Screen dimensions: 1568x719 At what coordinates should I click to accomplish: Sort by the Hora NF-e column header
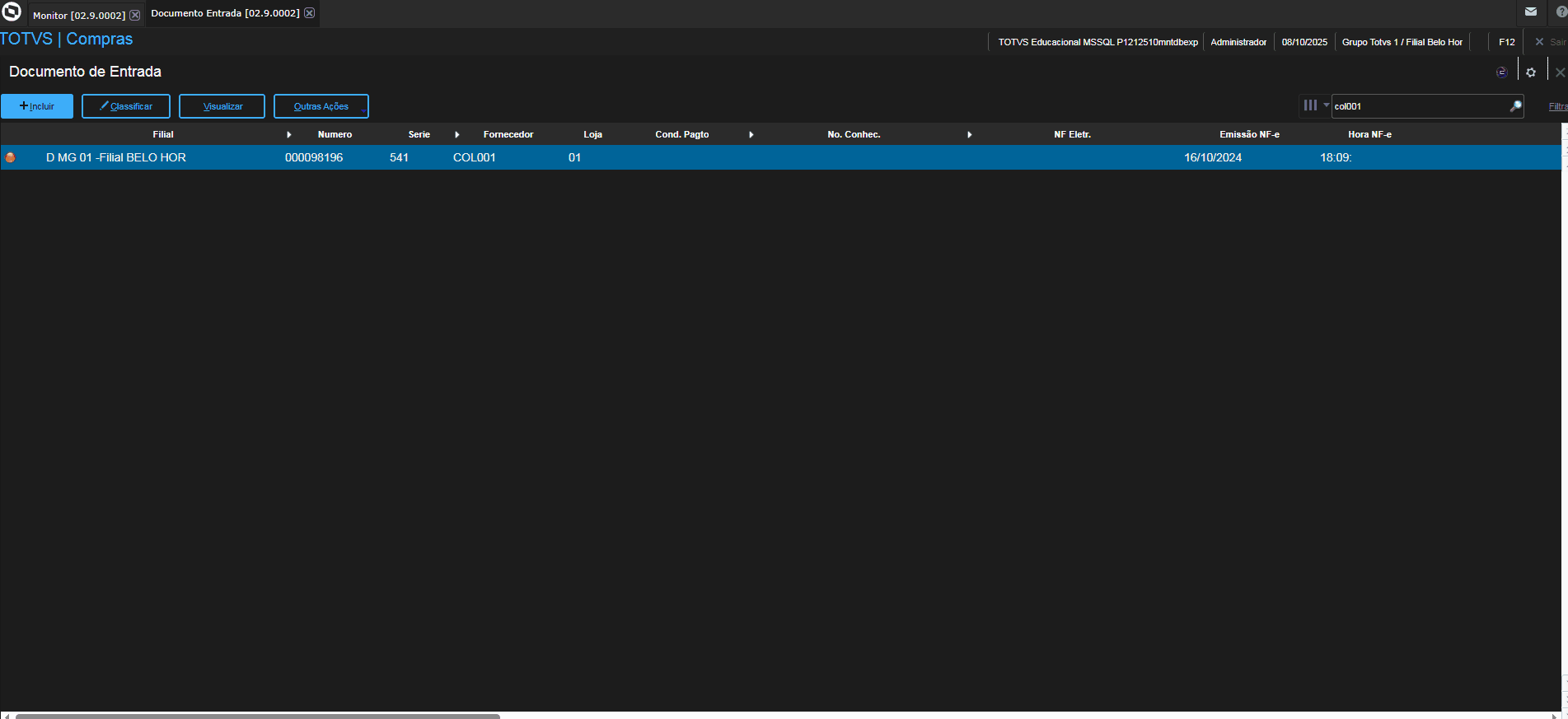(1370, 134)
